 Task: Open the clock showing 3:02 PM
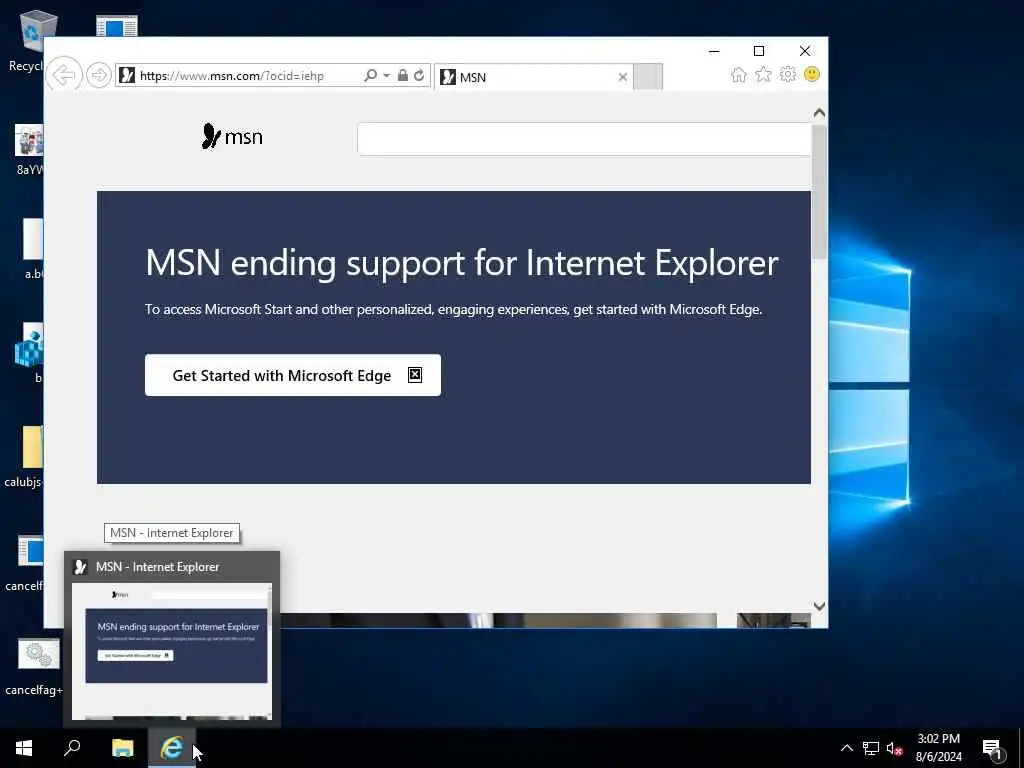pyautogui.click(x=938, y=748)
